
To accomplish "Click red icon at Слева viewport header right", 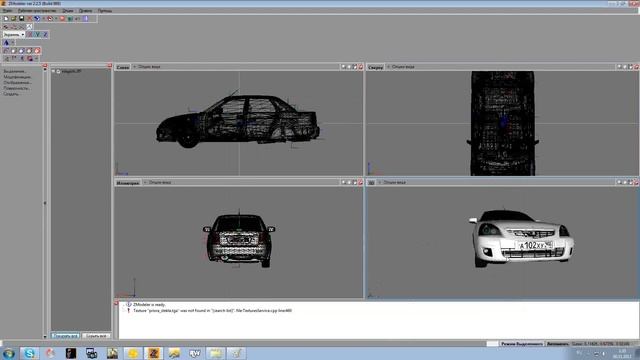I will [360, 67].
